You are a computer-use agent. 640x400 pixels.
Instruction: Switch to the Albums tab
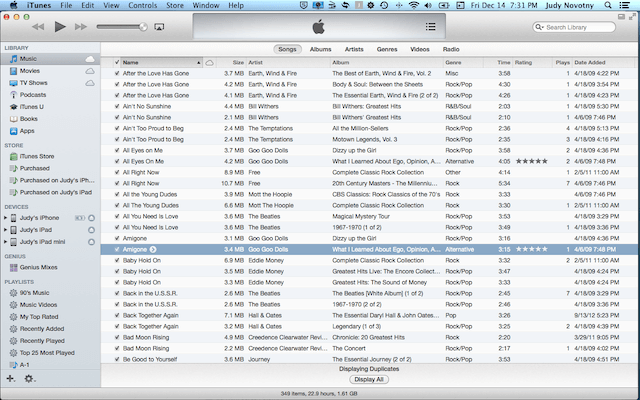click(x=320, y=49)
